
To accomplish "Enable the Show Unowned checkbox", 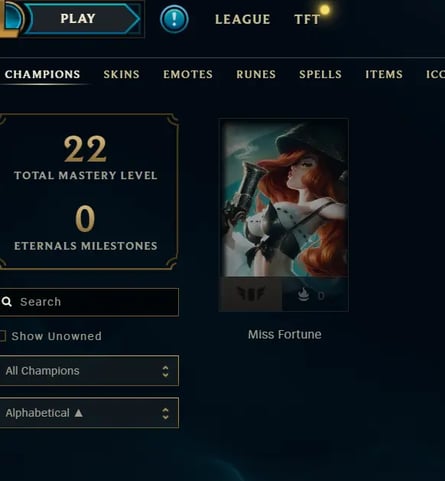I will [2, 336].
